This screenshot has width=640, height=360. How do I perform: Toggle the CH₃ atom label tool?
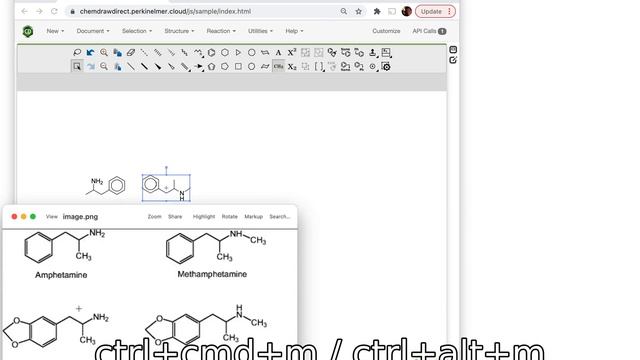(278, 66)
